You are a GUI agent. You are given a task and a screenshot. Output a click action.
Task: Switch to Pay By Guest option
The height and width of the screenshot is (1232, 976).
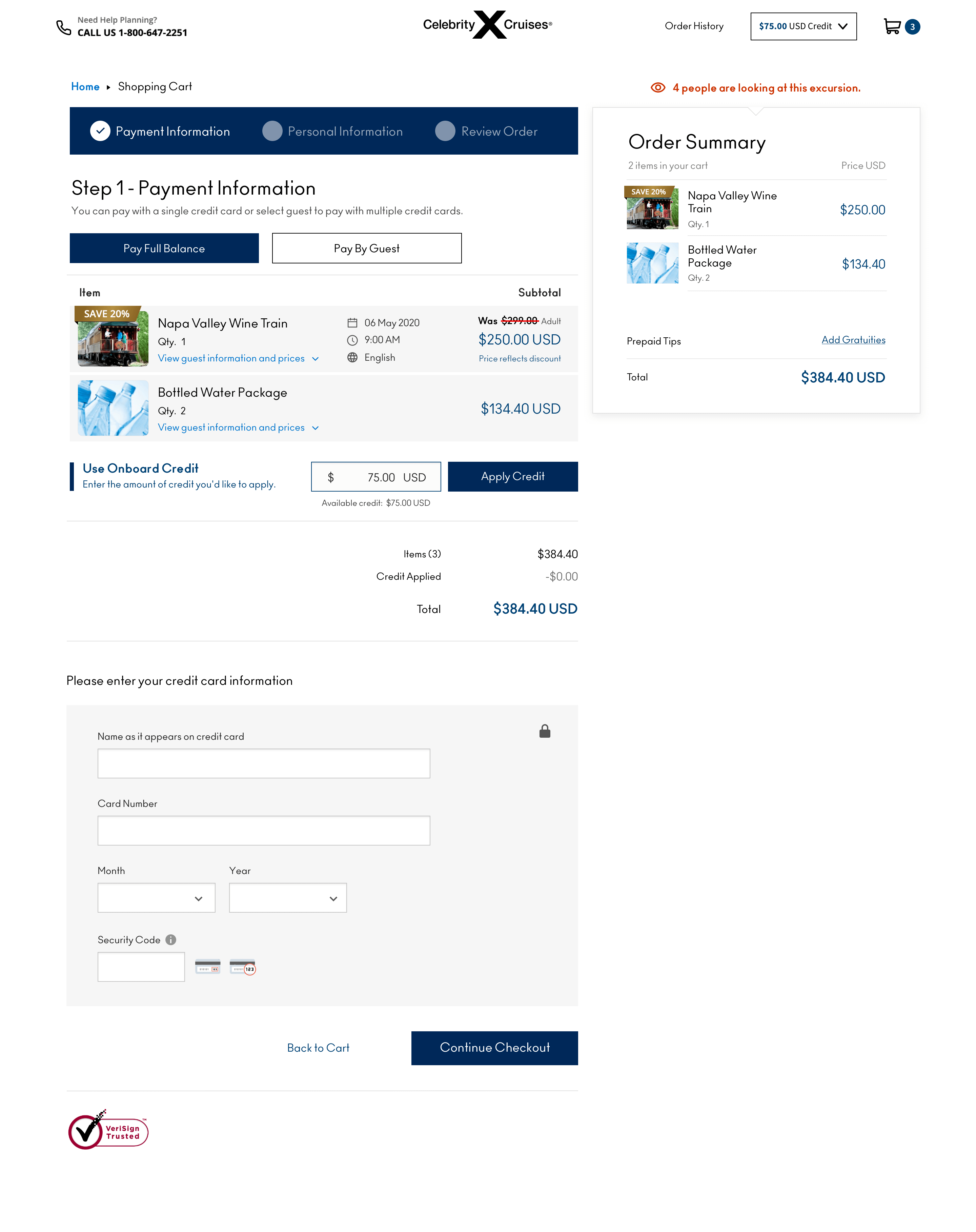[x=367, y=248]
